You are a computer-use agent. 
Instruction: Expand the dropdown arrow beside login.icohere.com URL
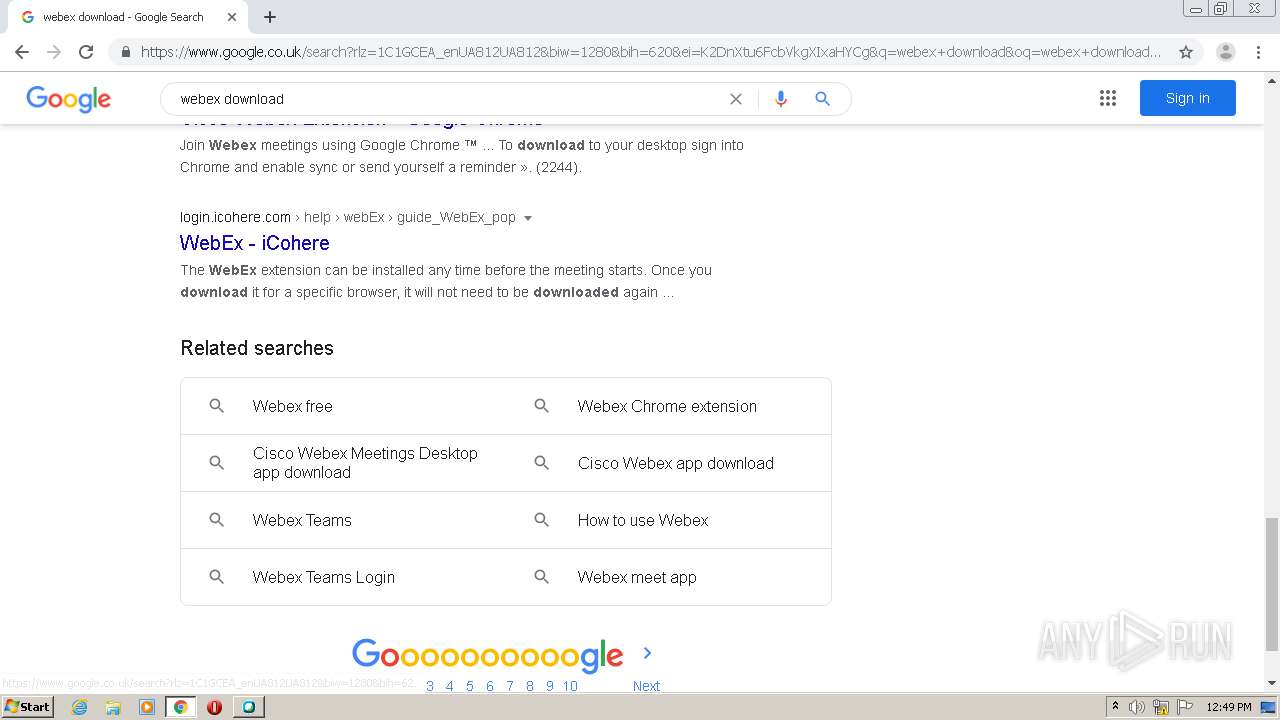(x=528, y=218)
